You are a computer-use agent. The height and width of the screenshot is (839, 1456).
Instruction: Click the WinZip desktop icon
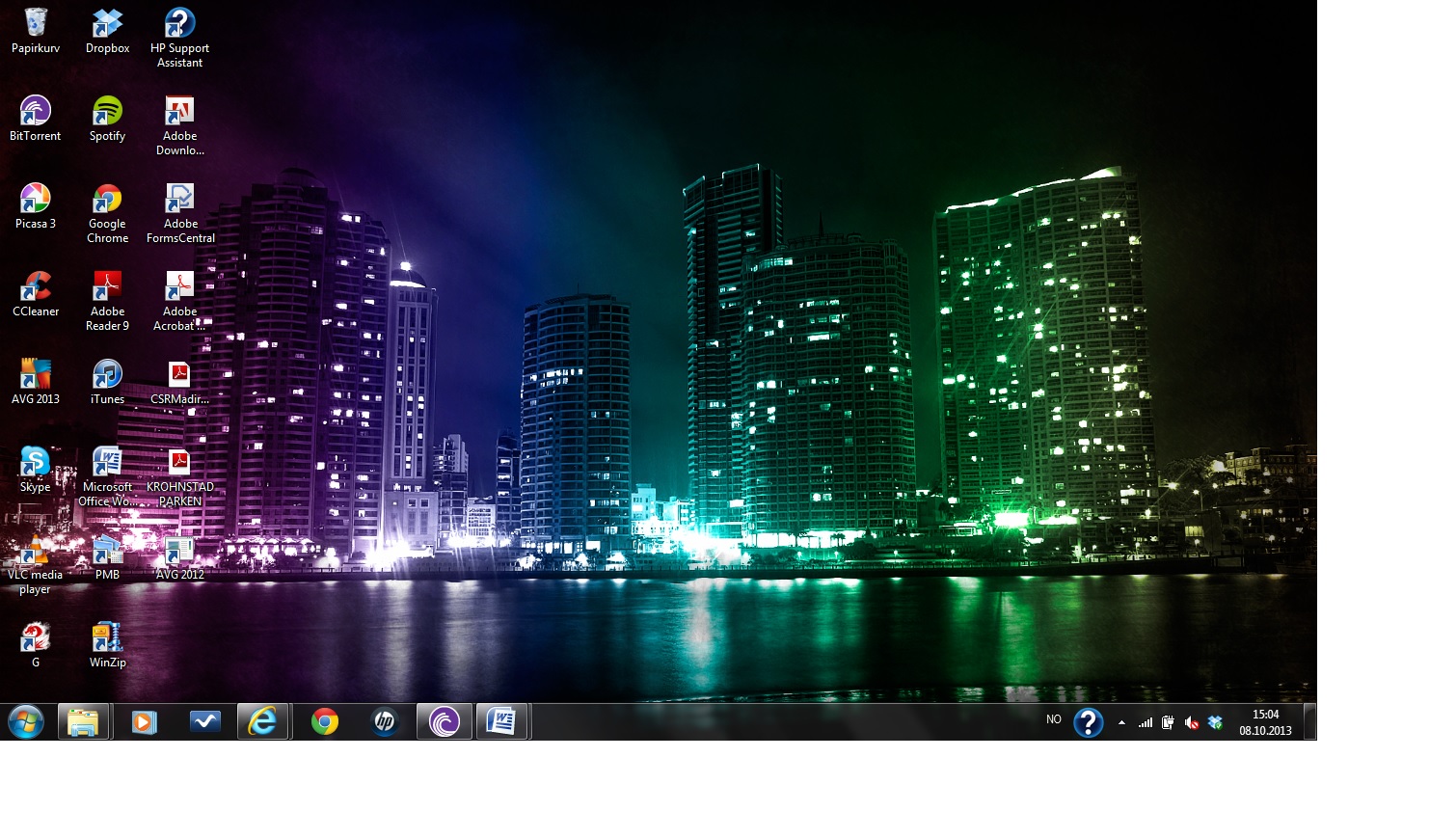click(107, 645)
